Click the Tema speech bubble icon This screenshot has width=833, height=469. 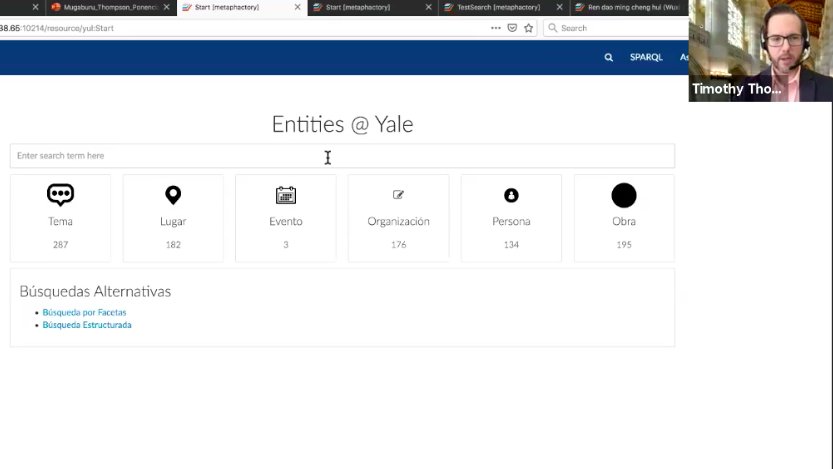[x=61, y=195]
